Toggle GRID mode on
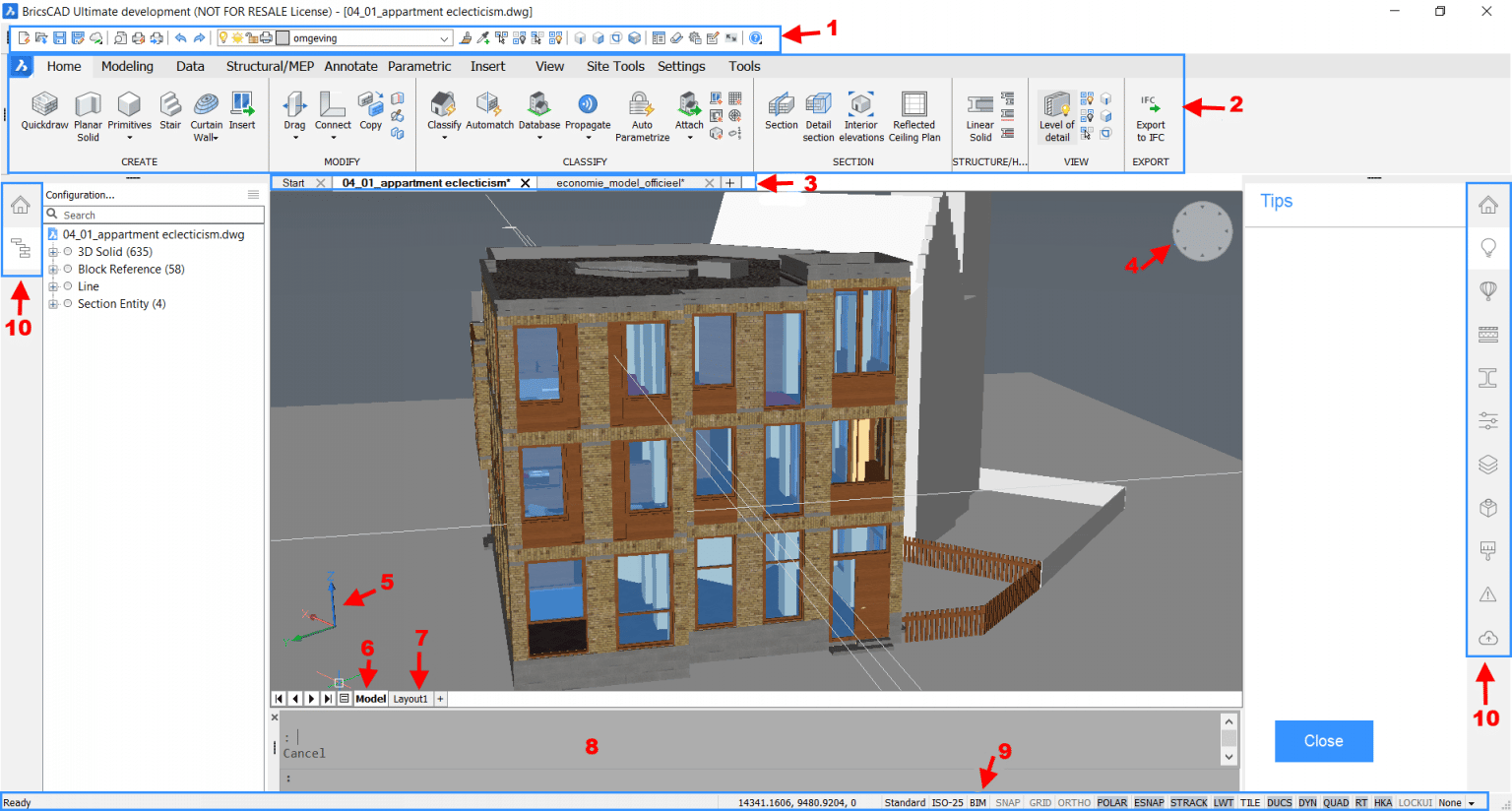This screenshot has height=811, width=1512. click(1039, 802)
